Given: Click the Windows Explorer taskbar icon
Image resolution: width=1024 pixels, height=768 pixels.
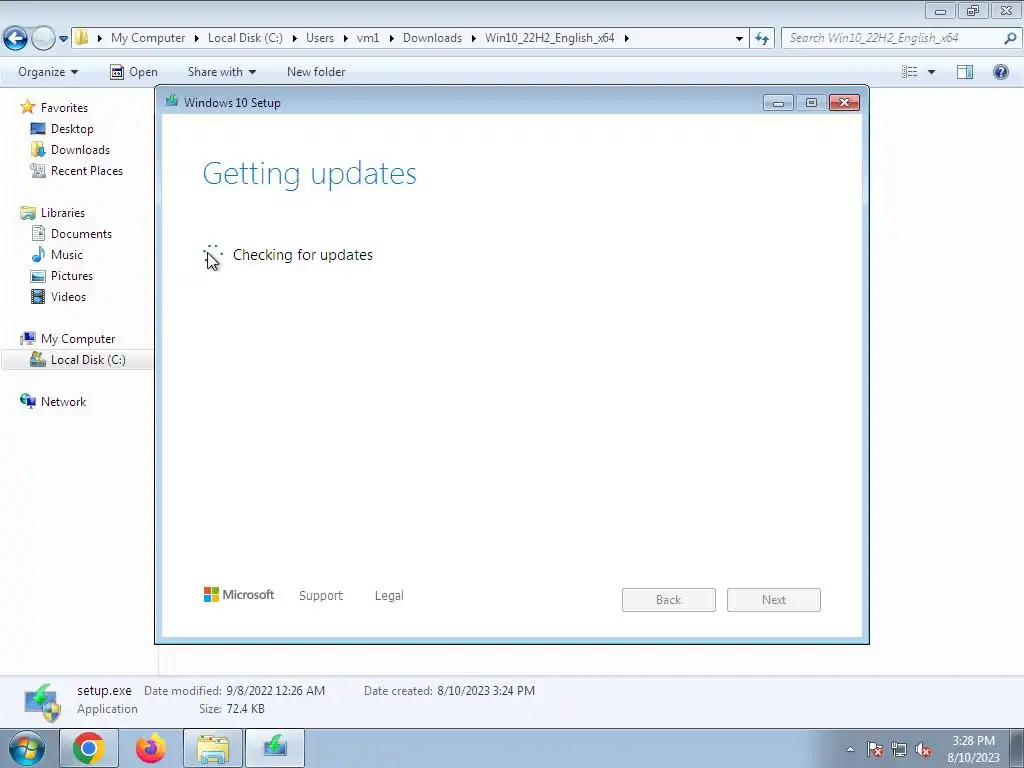Looking at the screenshot, I should coord(213,748).
